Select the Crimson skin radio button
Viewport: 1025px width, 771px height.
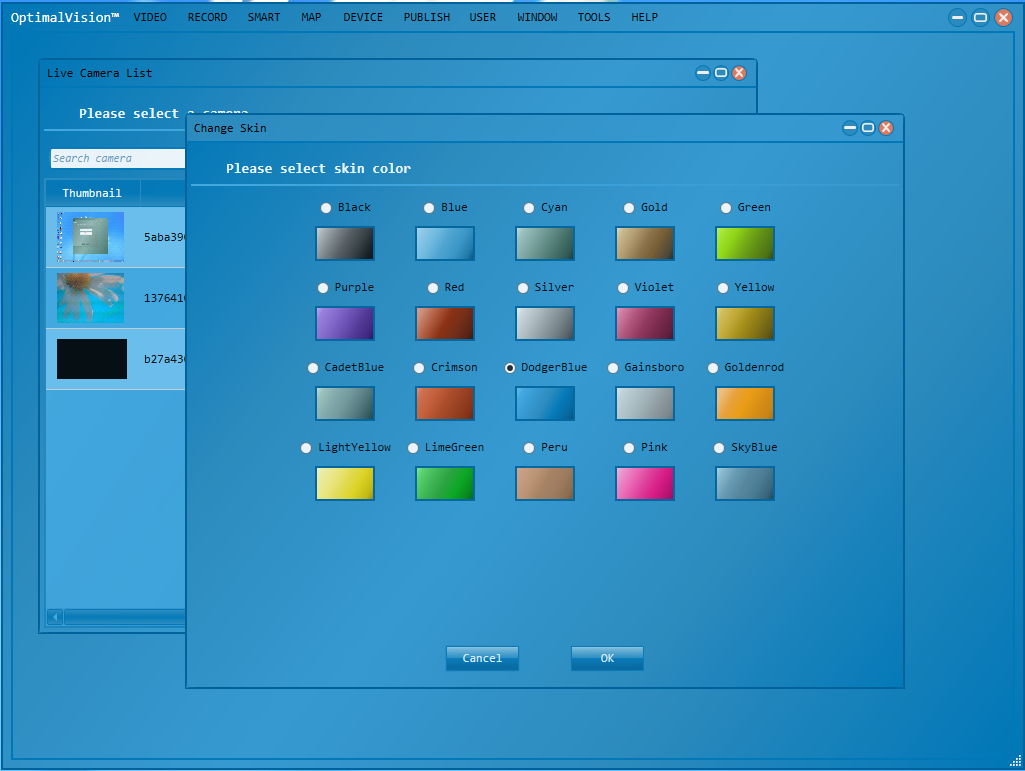pos(419,368)
